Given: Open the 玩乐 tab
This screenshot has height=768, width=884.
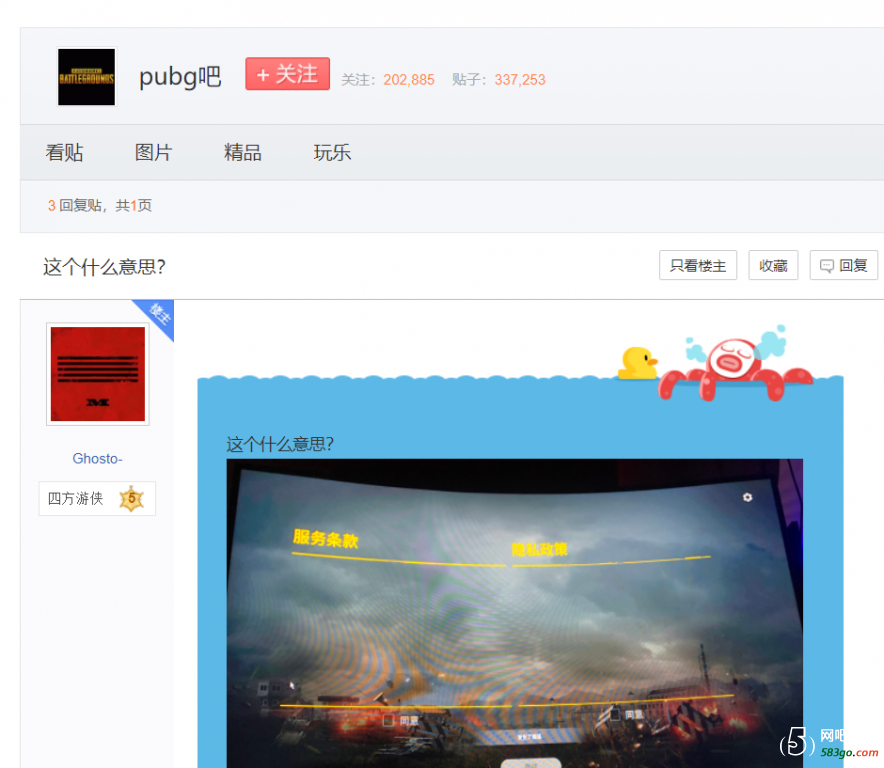Looking at the screenshot, I should 332,152.
